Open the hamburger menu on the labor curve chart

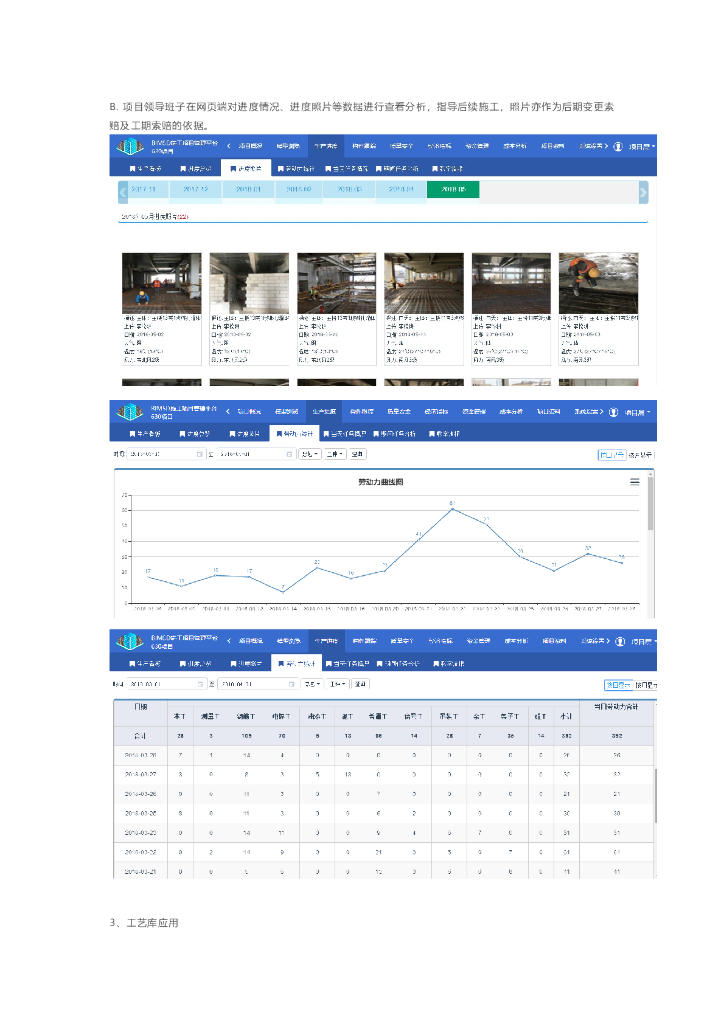(634, 481)
